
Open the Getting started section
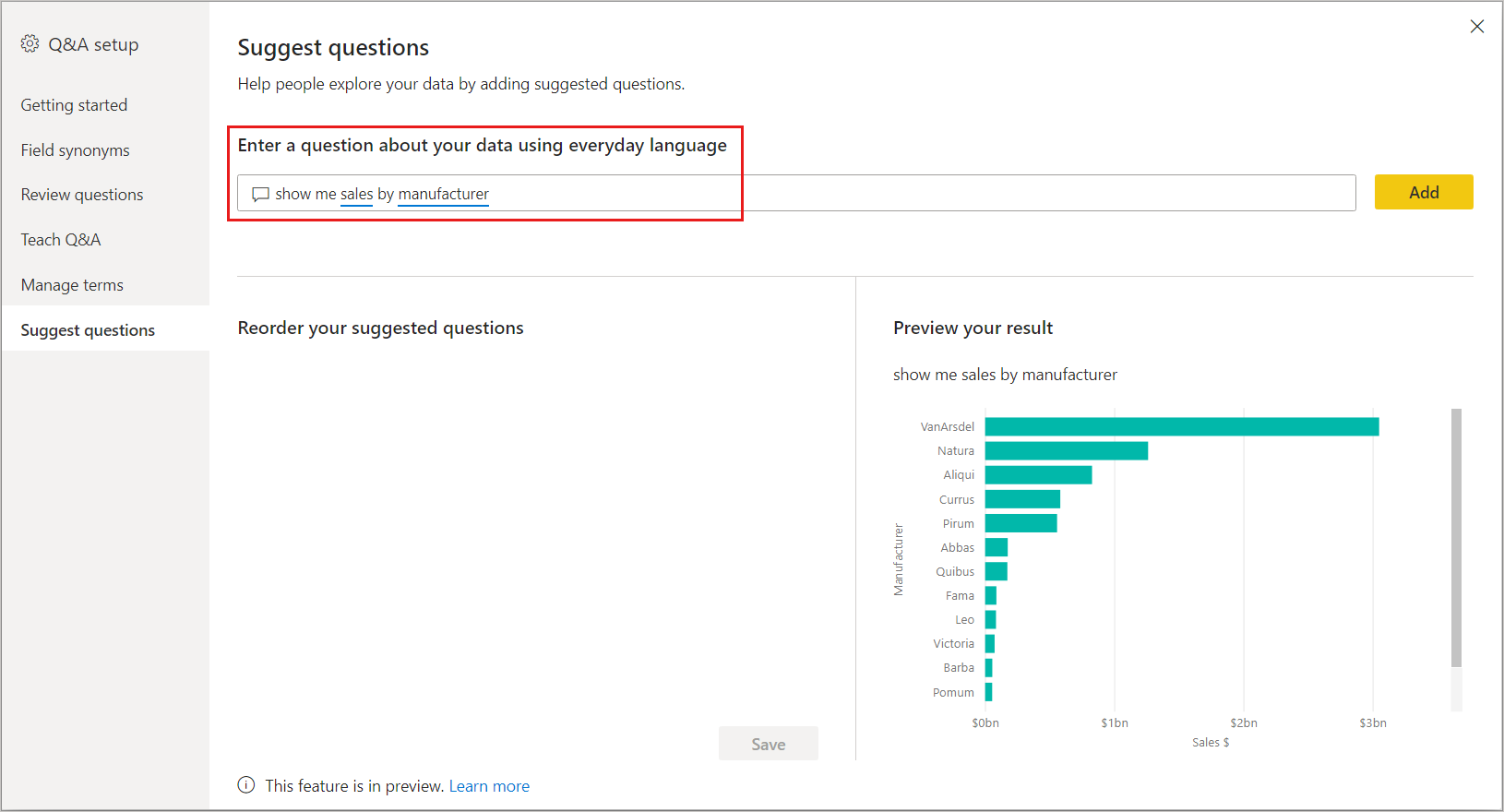tap(74, 105)
